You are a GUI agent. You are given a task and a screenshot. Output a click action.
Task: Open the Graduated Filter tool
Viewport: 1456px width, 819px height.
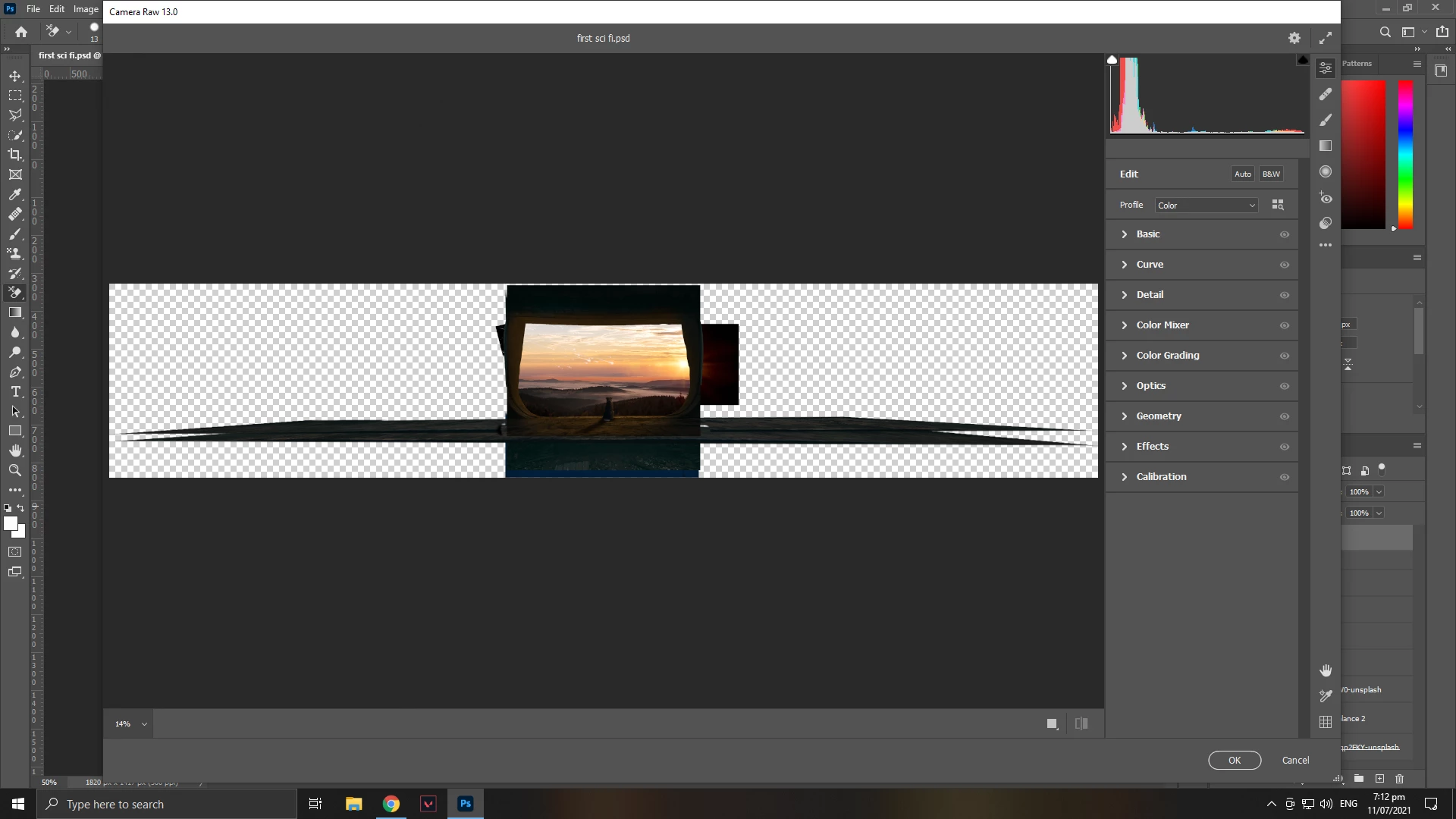coord(1326,146)
